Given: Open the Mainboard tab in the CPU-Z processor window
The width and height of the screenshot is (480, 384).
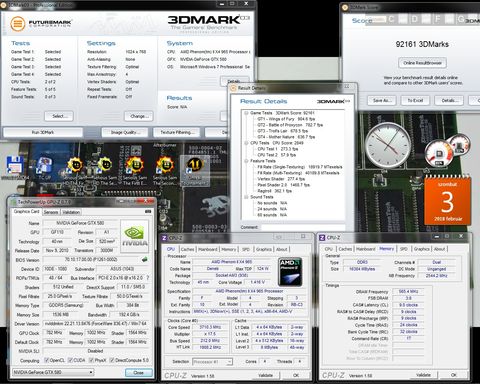Looking at the screenshot, I should click(x=208, y=249).
